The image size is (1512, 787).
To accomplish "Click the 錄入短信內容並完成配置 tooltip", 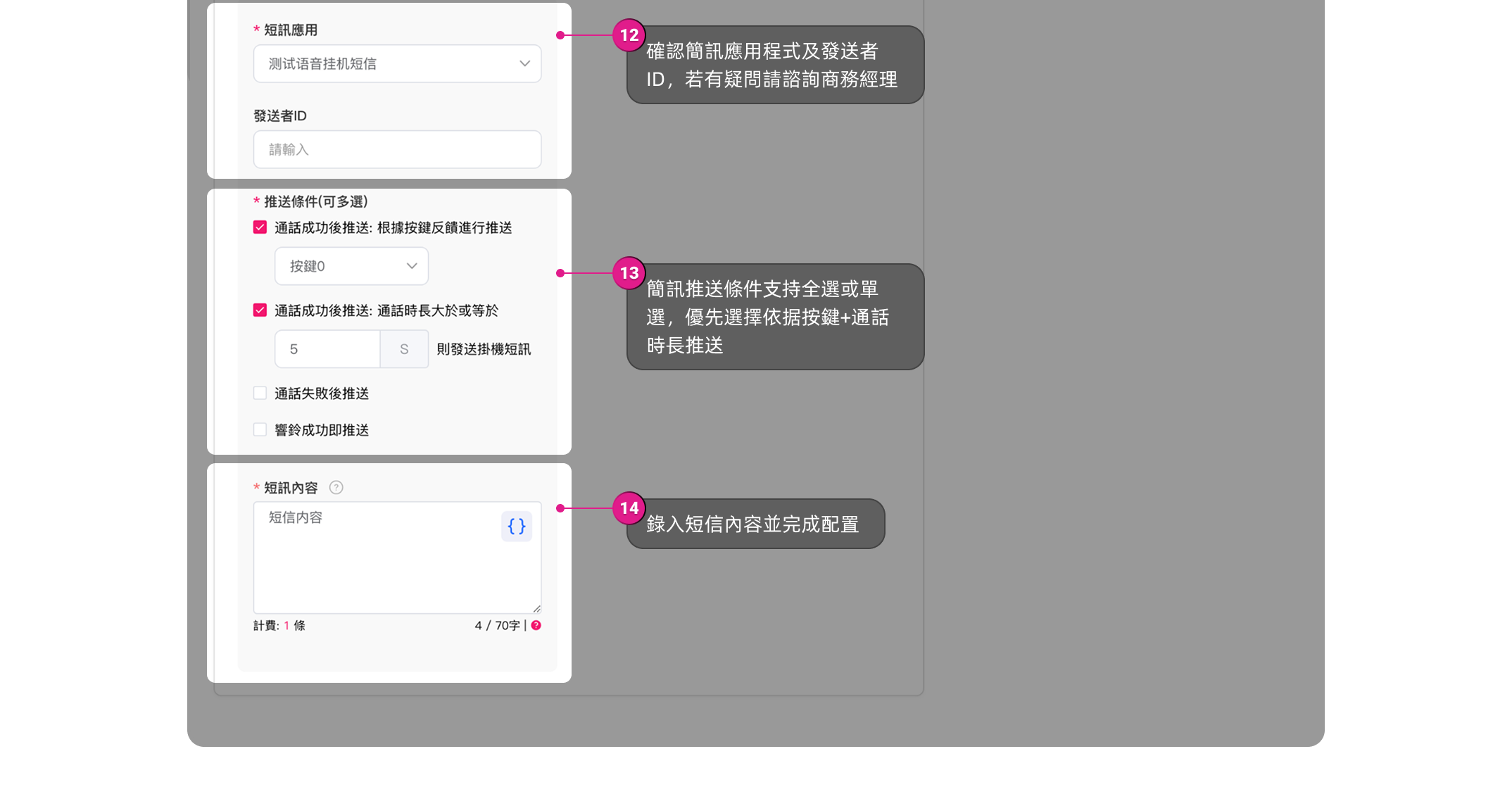I will point(756,524).
